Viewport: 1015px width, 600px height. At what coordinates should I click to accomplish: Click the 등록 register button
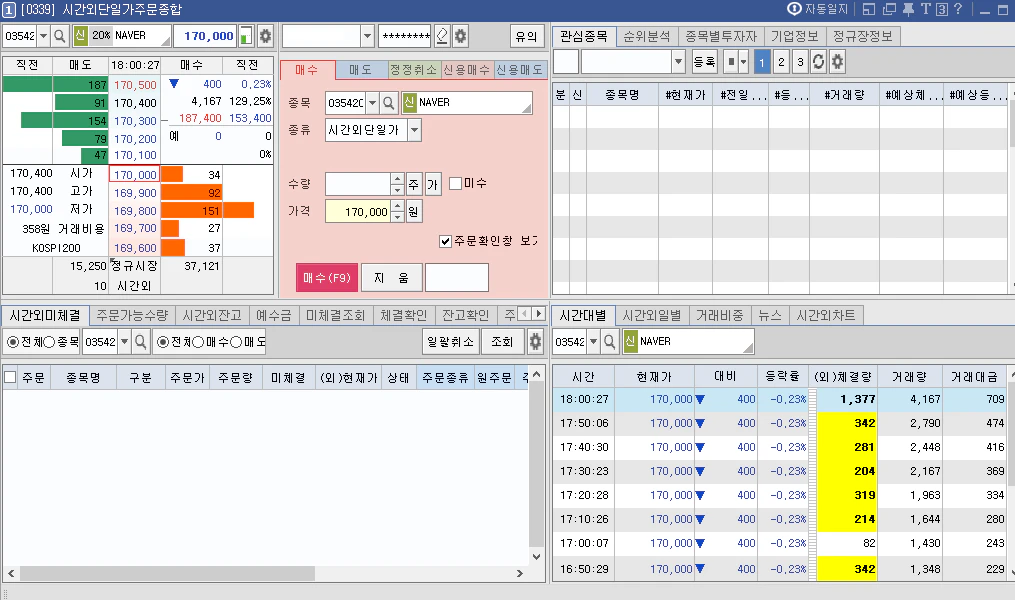704,61
